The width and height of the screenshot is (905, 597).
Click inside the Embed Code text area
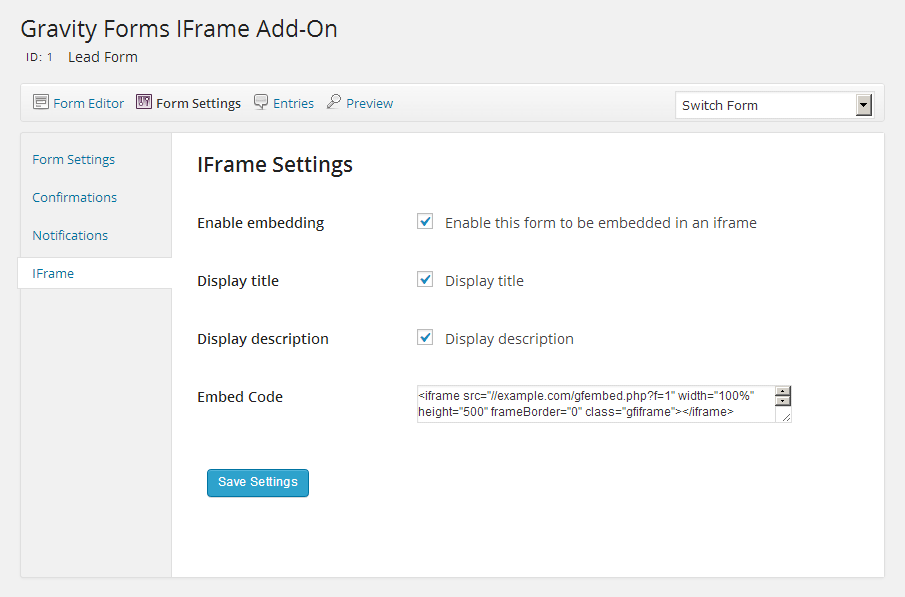(x=595, y=404)
